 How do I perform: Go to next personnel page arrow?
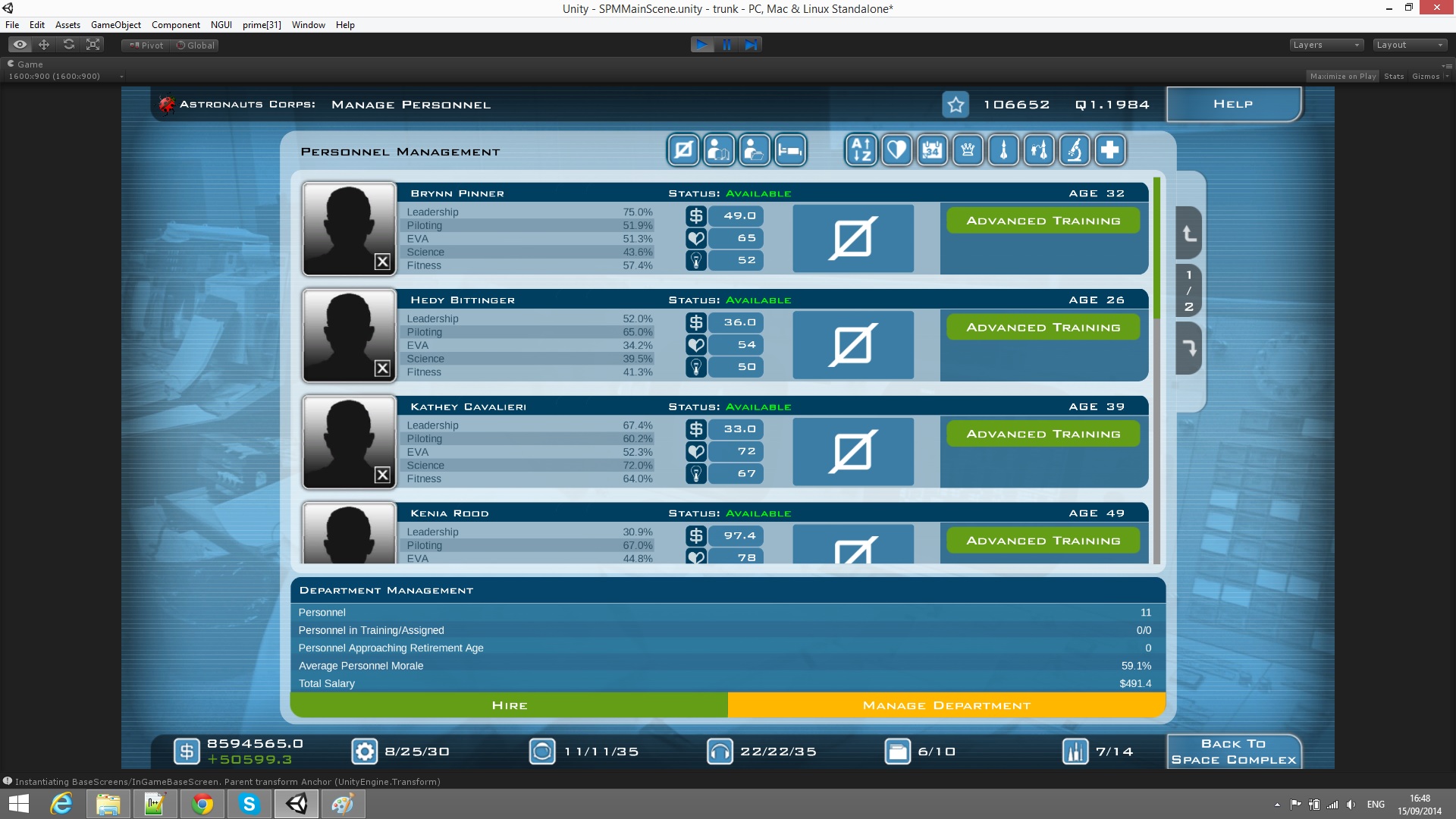tap(1189, 348)
